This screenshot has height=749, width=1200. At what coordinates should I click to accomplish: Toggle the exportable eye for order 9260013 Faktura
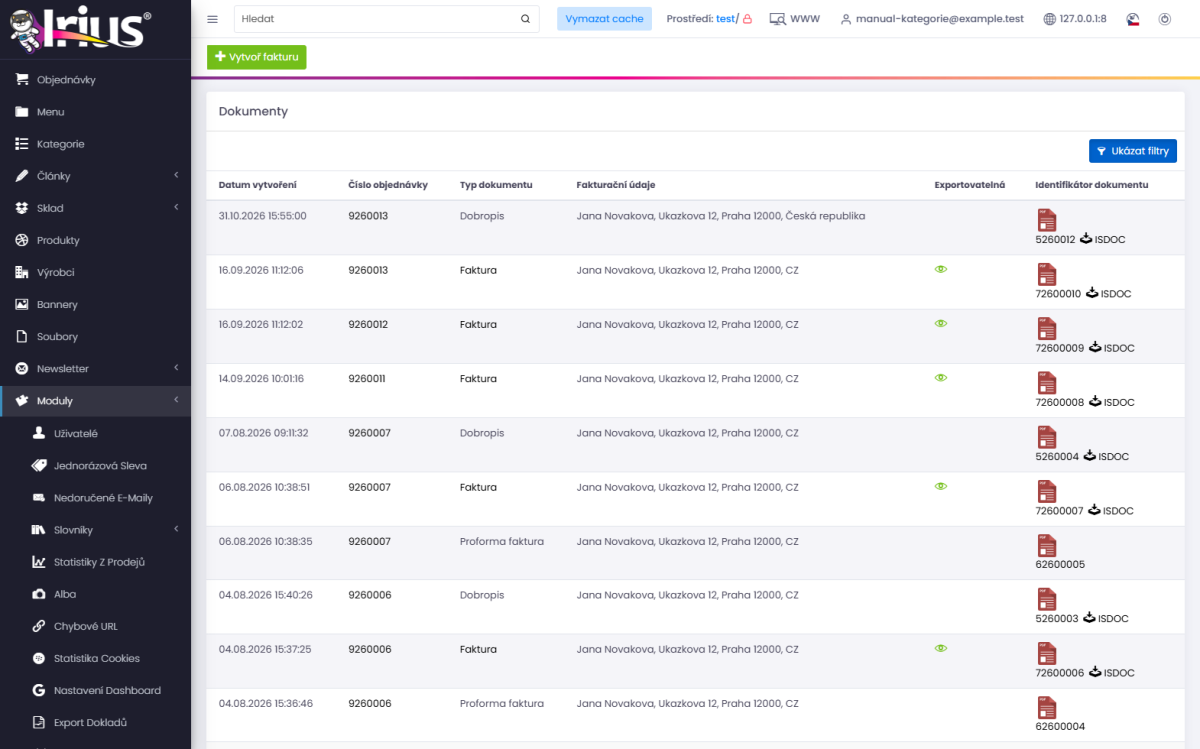click(940, 270)
